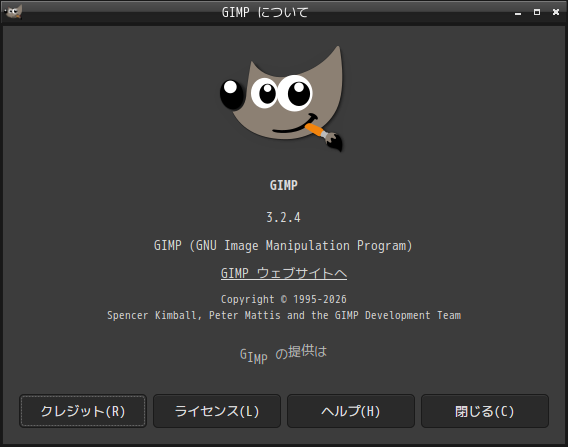This screenshot has width=568, height=447.
Task: Click Wilber's larger right eye
Action: [x=295, y=93]
